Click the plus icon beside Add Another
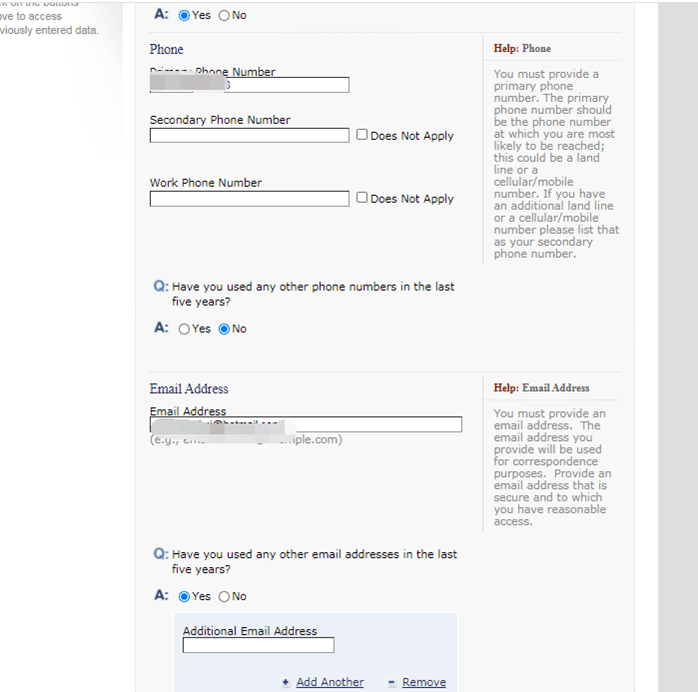The image size is (698, 692). [286, 682]
